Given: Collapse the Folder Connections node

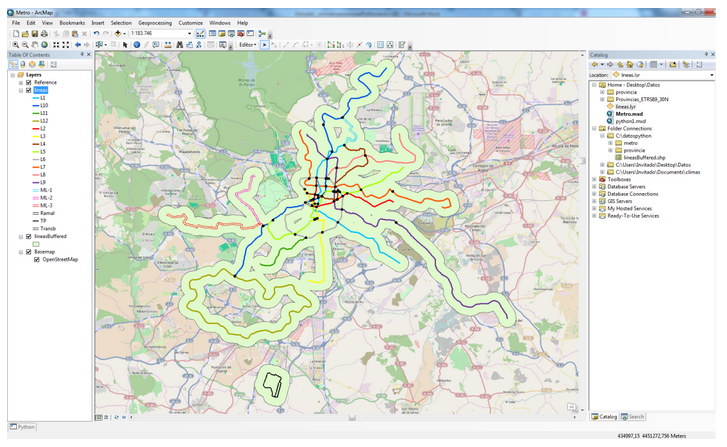Looking at the screenshot, I should 594,128.
